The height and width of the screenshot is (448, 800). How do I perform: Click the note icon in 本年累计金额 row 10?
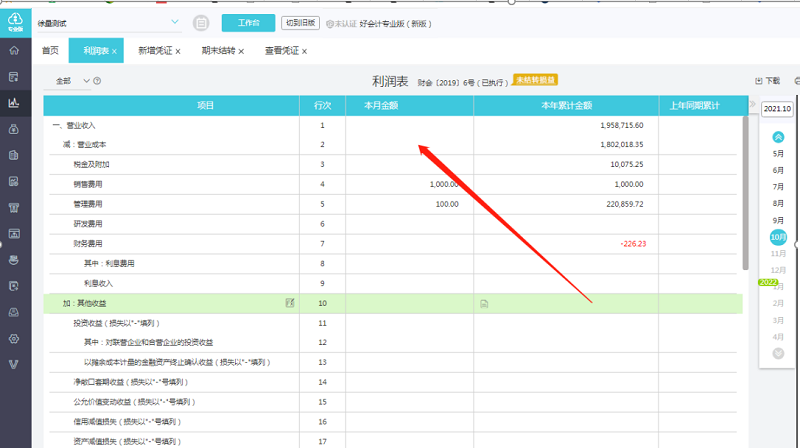(x=484, y=302)
